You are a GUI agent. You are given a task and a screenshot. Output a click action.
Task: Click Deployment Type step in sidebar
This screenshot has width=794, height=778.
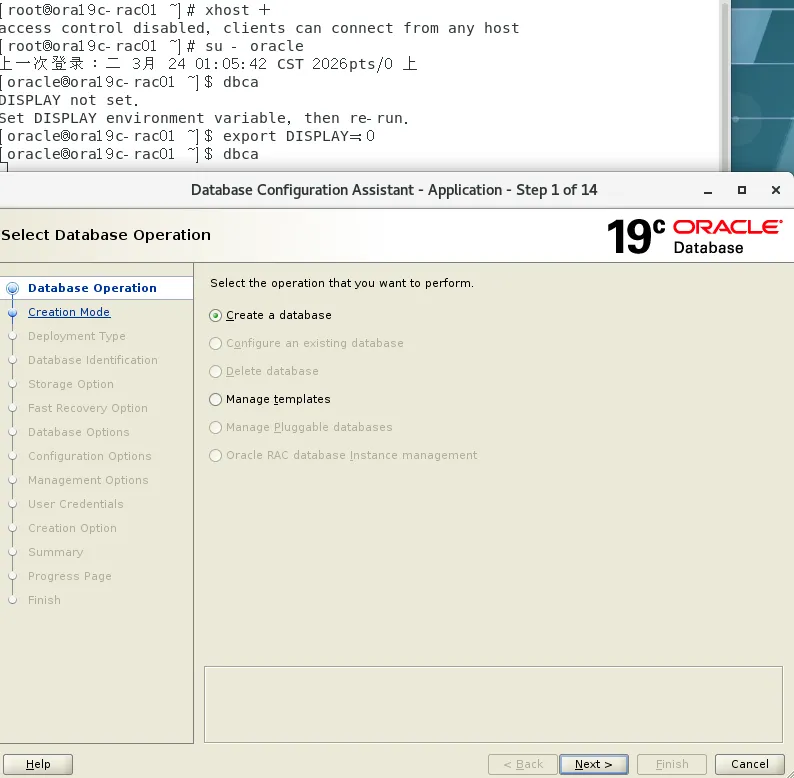pos(76,336)
